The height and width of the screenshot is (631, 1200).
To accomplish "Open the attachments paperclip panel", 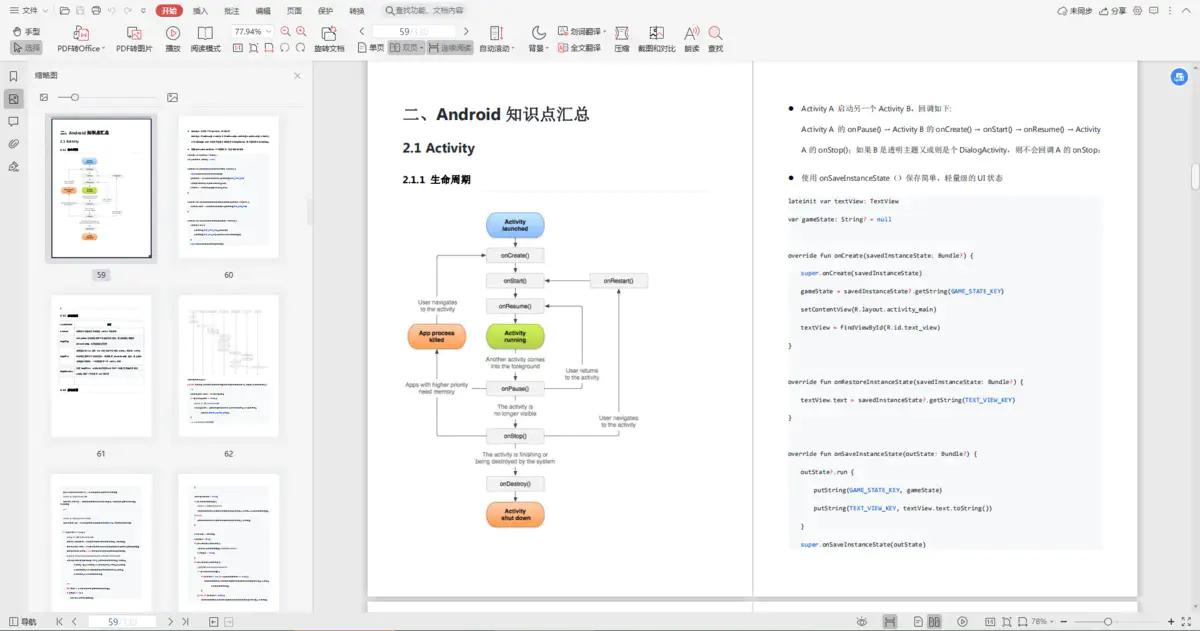I will pos(14,144).
